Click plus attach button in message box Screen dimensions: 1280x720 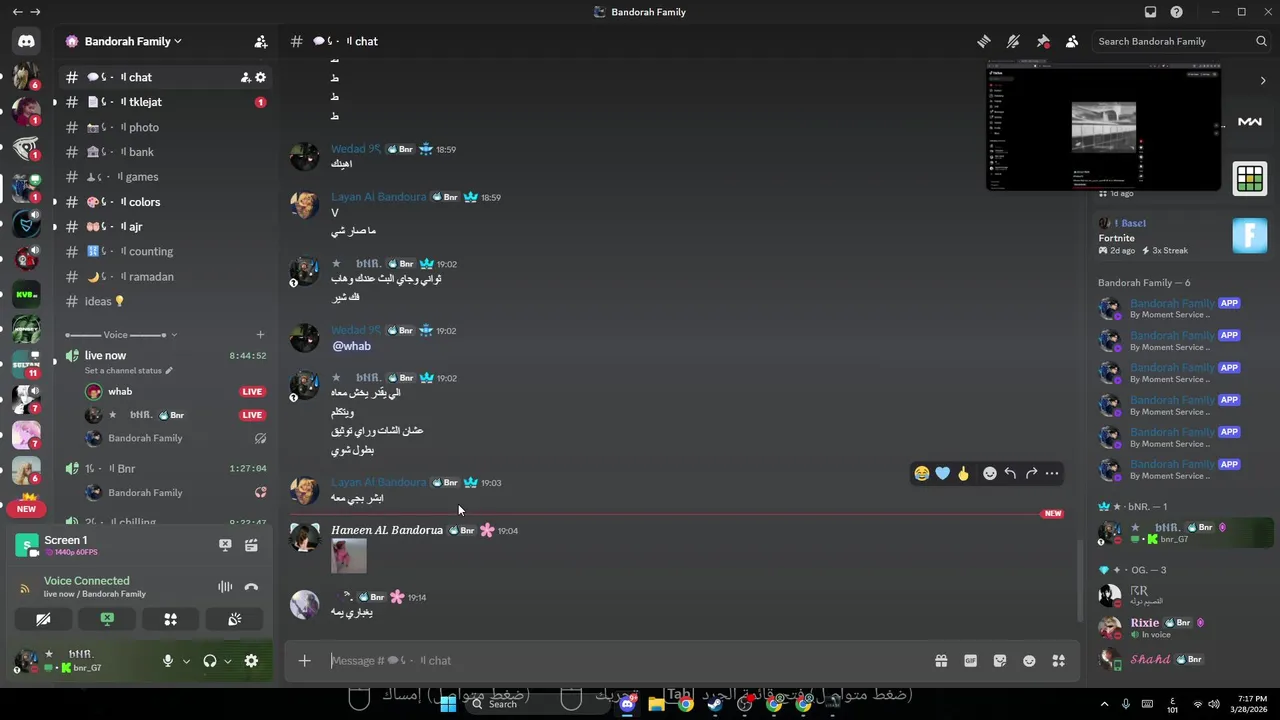pyautogui.click(x=305, y=660)
